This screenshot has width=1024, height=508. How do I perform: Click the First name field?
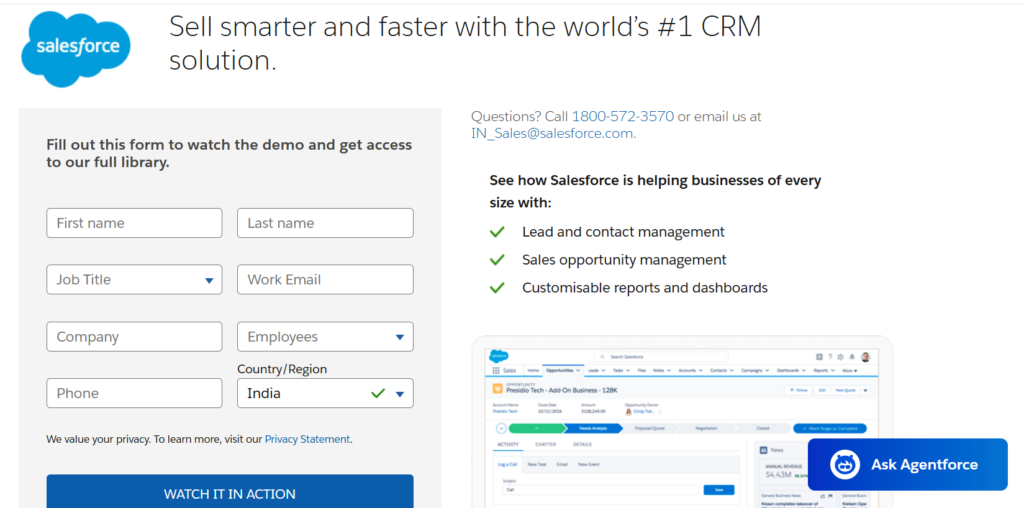(135, 223)
